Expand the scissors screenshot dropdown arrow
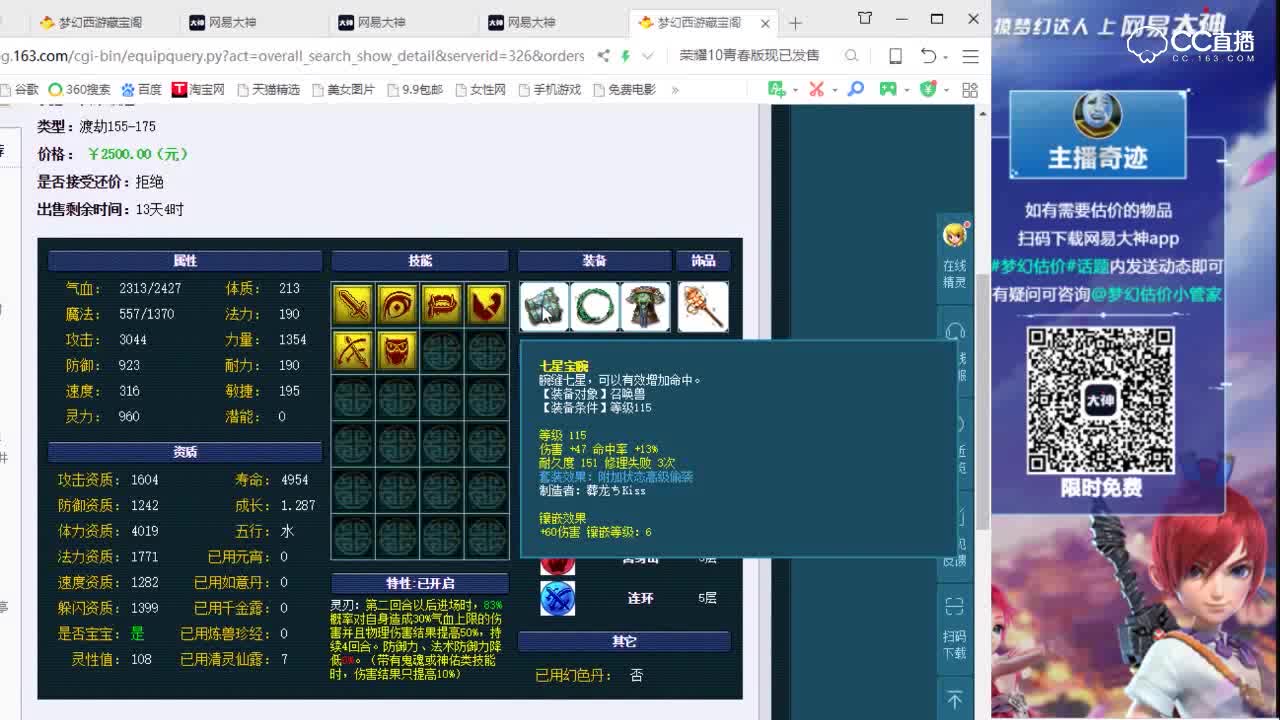 (834, 89)
